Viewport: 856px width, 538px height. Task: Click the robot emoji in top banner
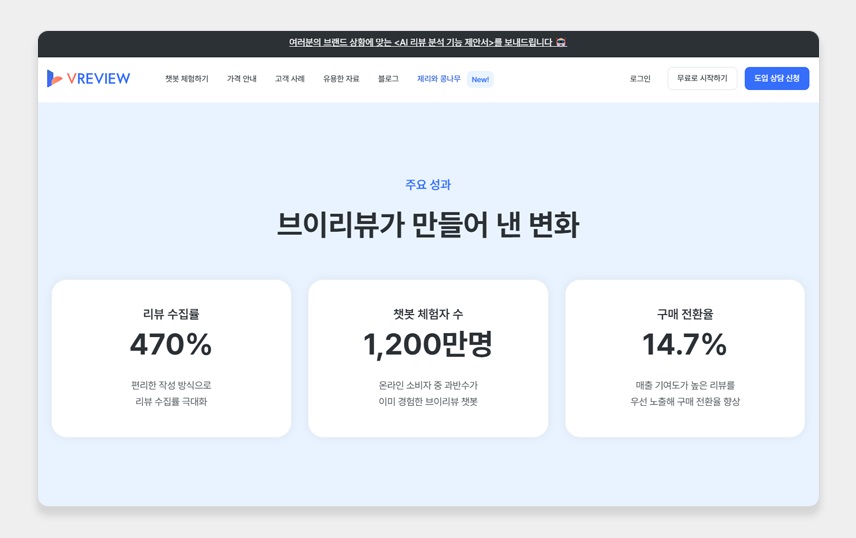pyautogui.click(x=561, y=43)
